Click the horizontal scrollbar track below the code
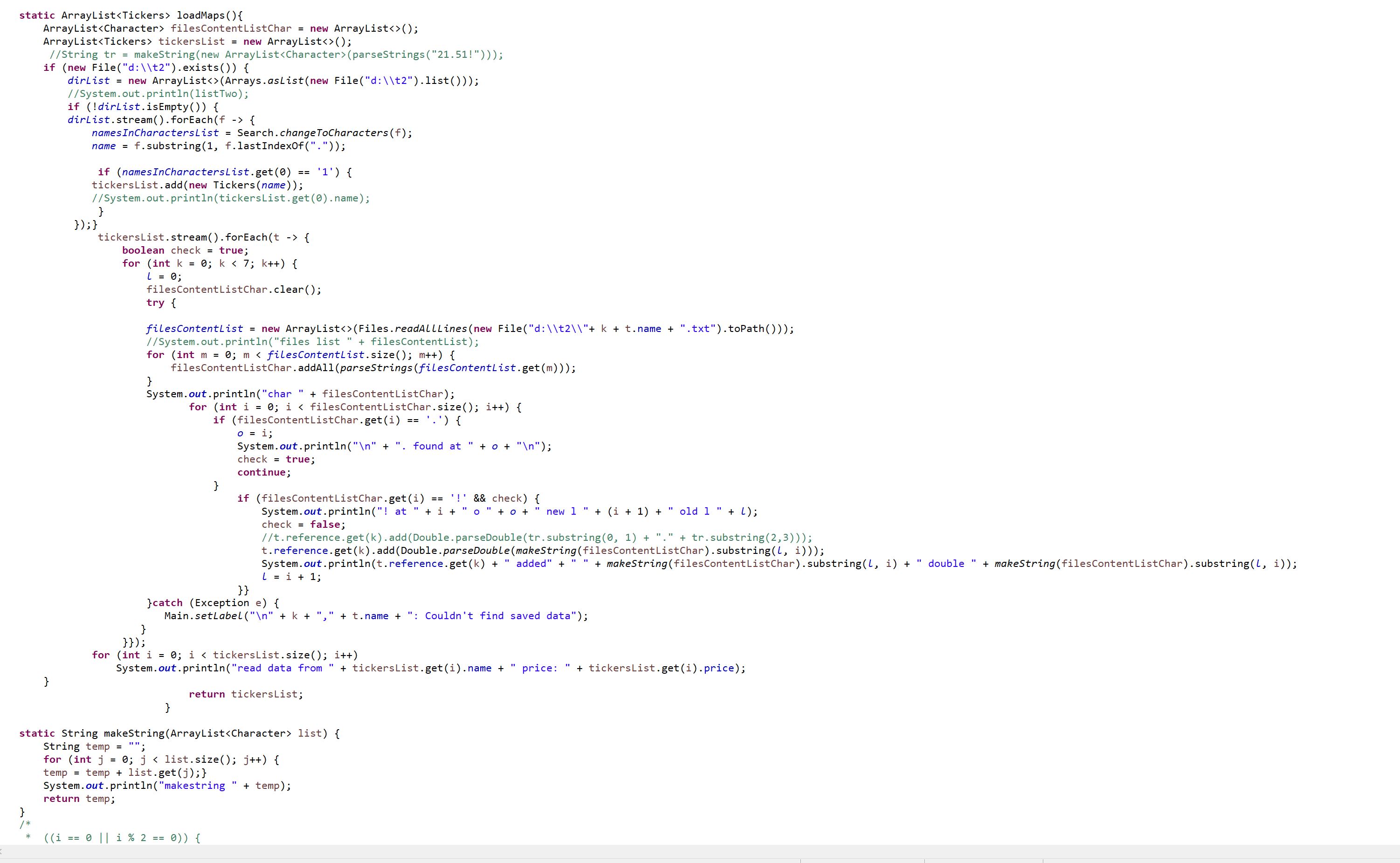 point(700,851)
